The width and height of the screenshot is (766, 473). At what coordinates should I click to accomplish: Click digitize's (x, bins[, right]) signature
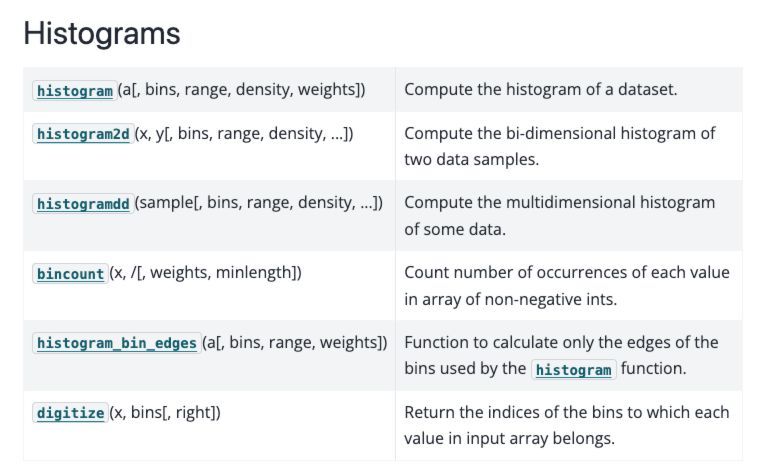coord(165,413)
